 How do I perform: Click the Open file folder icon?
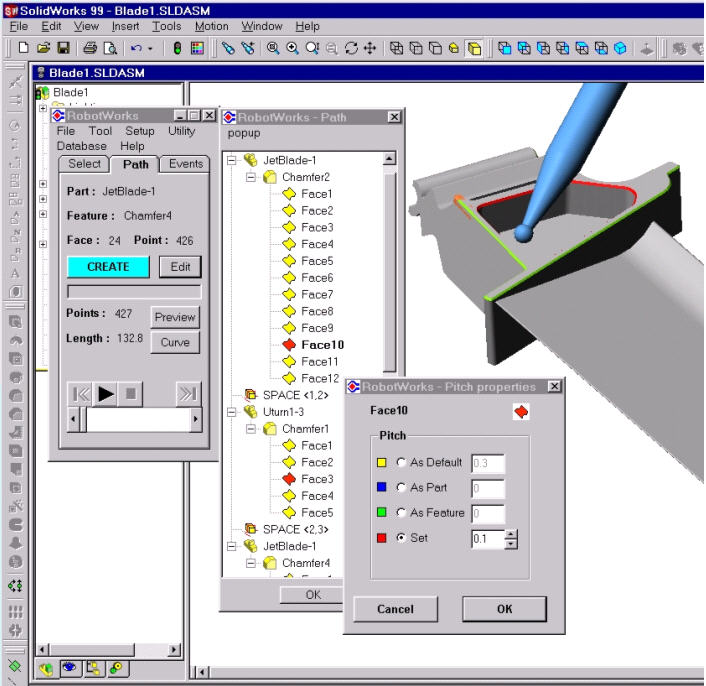coord(40,47)
